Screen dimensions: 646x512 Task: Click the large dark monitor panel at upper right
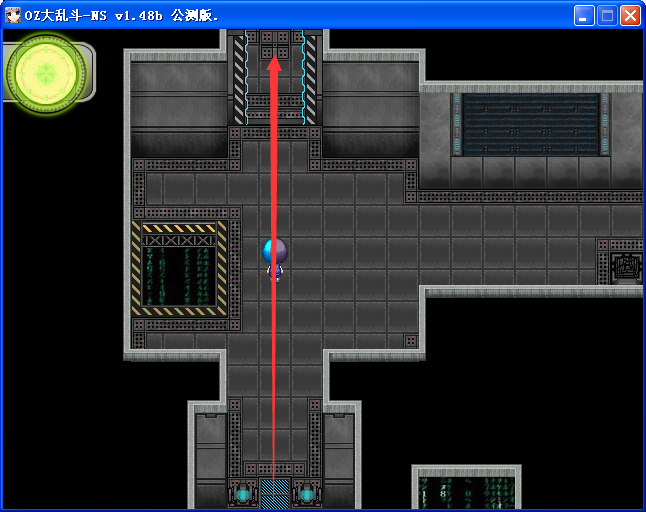point(531,124)
